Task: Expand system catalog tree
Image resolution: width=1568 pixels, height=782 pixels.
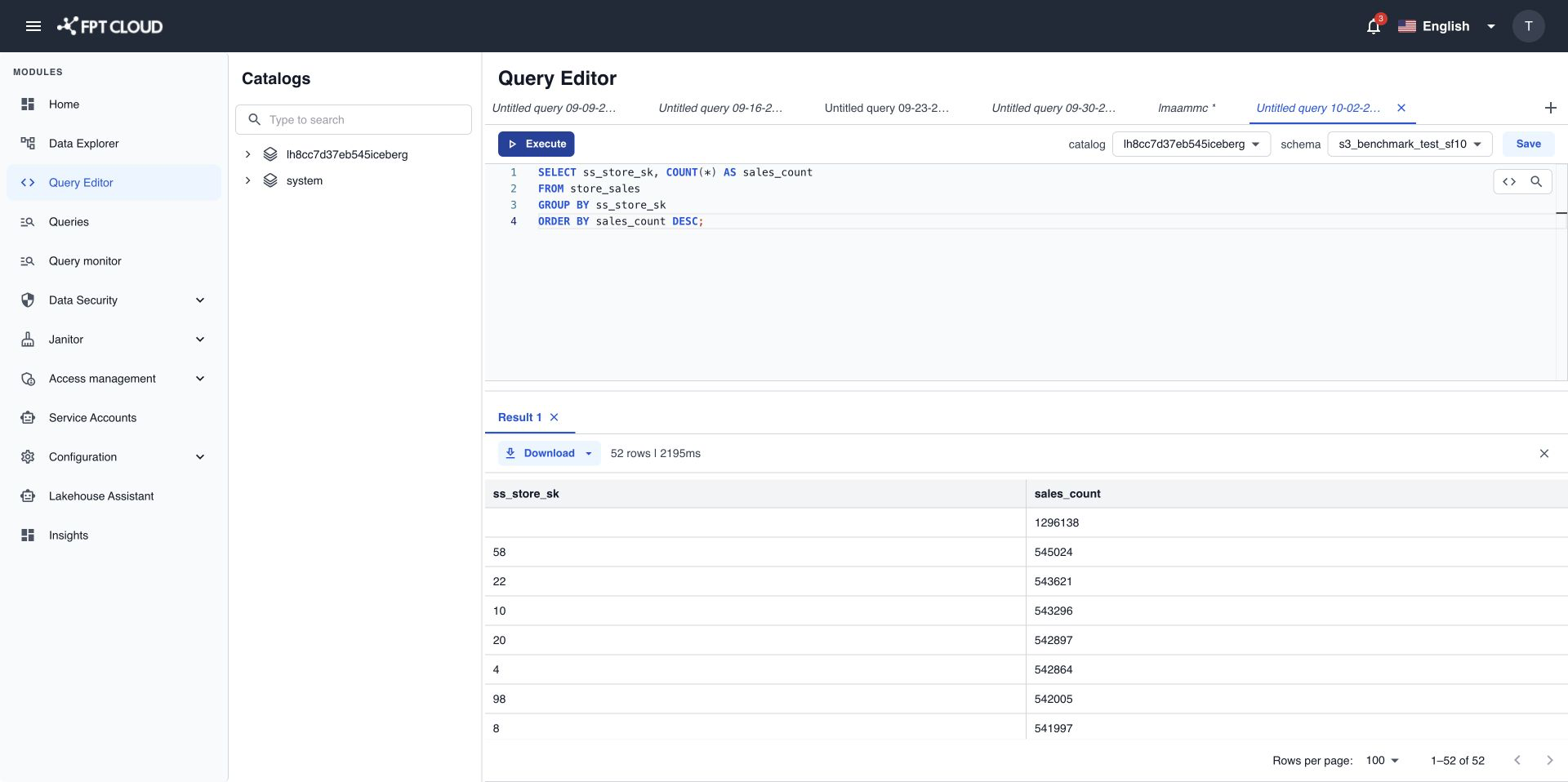Action: point(248,180)
